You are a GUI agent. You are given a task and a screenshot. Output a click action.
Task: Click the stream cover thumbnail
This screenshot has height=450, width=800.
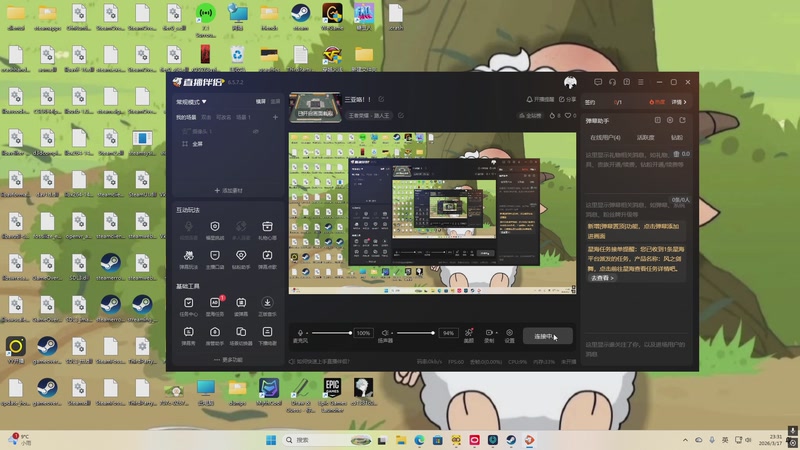315,108
